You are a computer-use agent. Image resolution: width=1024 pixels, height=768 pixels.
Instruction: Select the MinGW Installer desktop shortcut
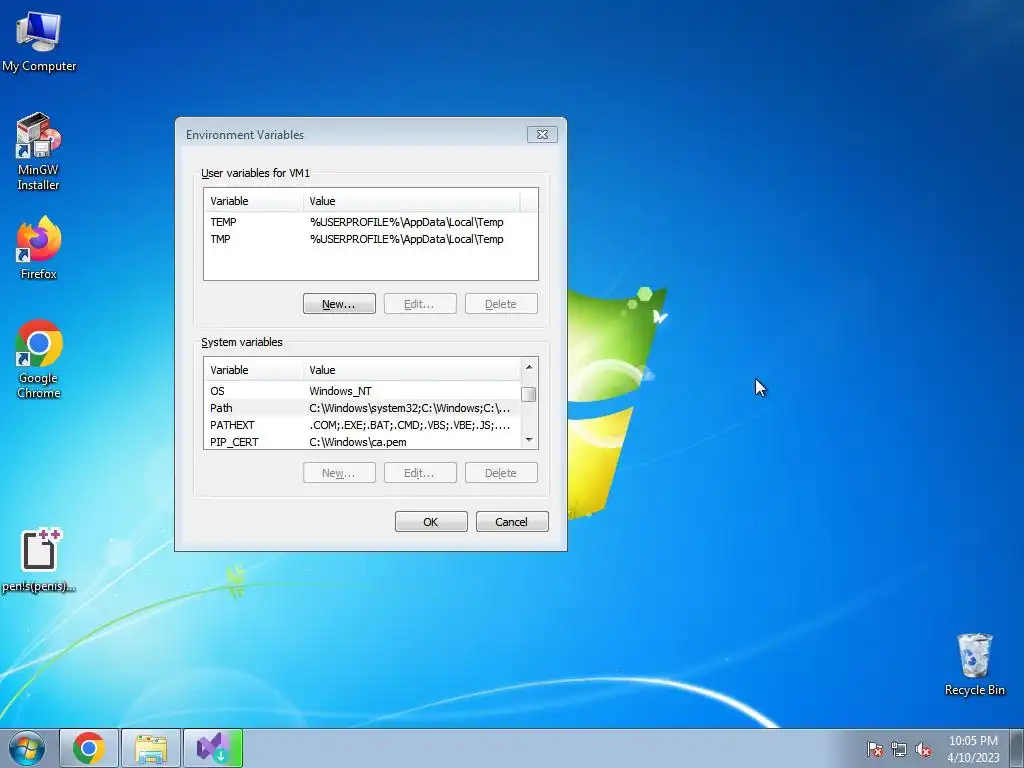coord(39,151)
